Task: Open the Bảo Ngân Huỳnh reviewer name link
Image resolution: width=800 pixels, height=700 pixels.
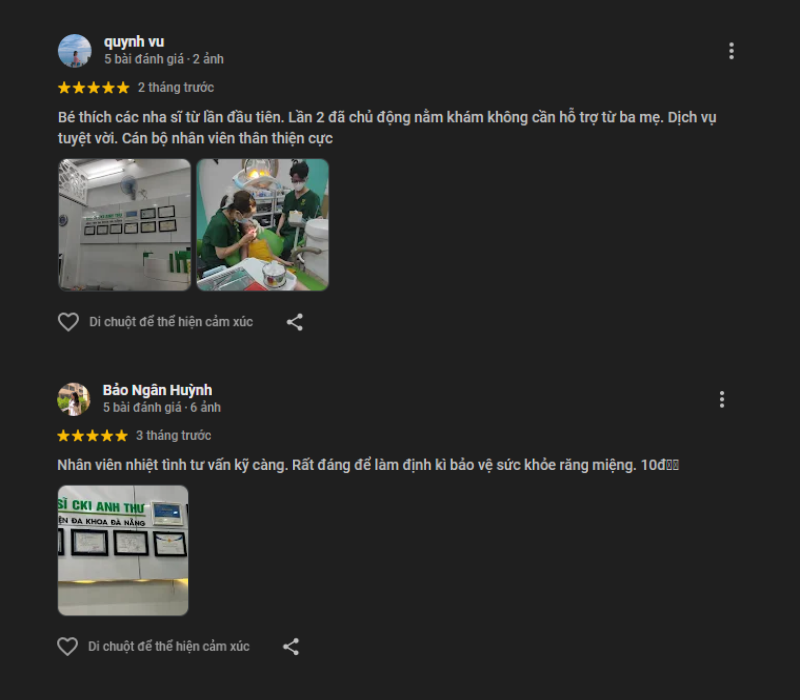Action: [157, 390]
